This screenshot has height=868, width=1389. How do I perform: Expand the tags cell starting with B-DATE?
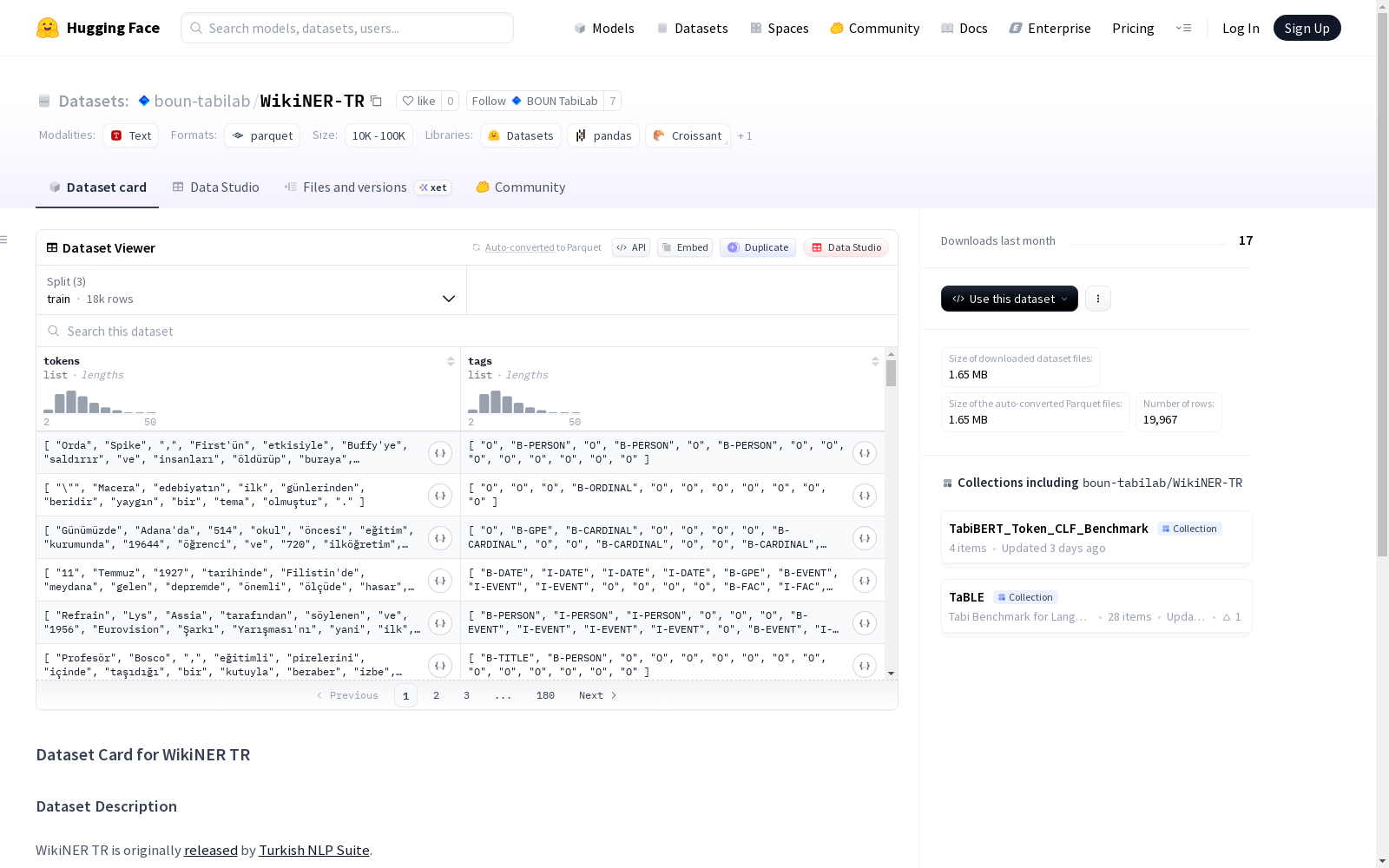865,581
